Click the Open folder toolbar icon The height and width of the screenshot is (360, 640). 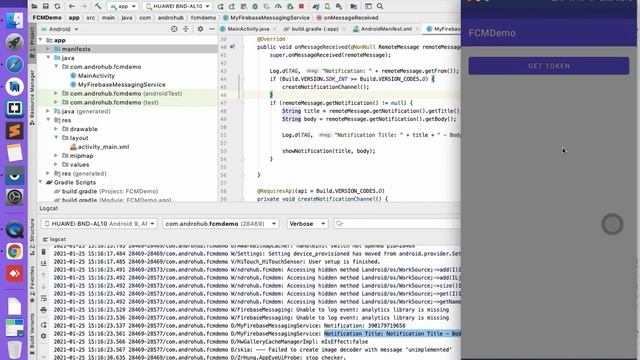click(x=34, y=7)
